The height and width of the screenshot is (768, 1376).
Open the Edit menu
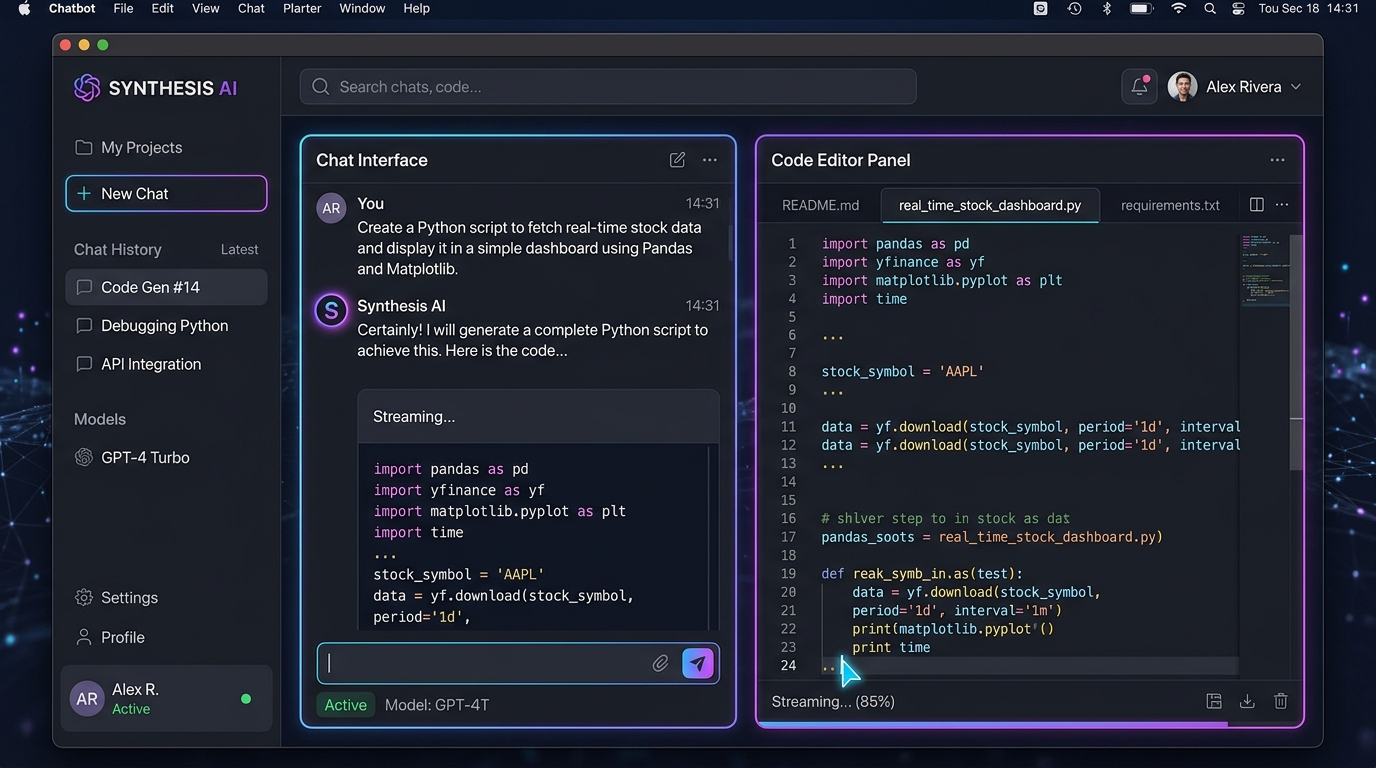(162, 8)
